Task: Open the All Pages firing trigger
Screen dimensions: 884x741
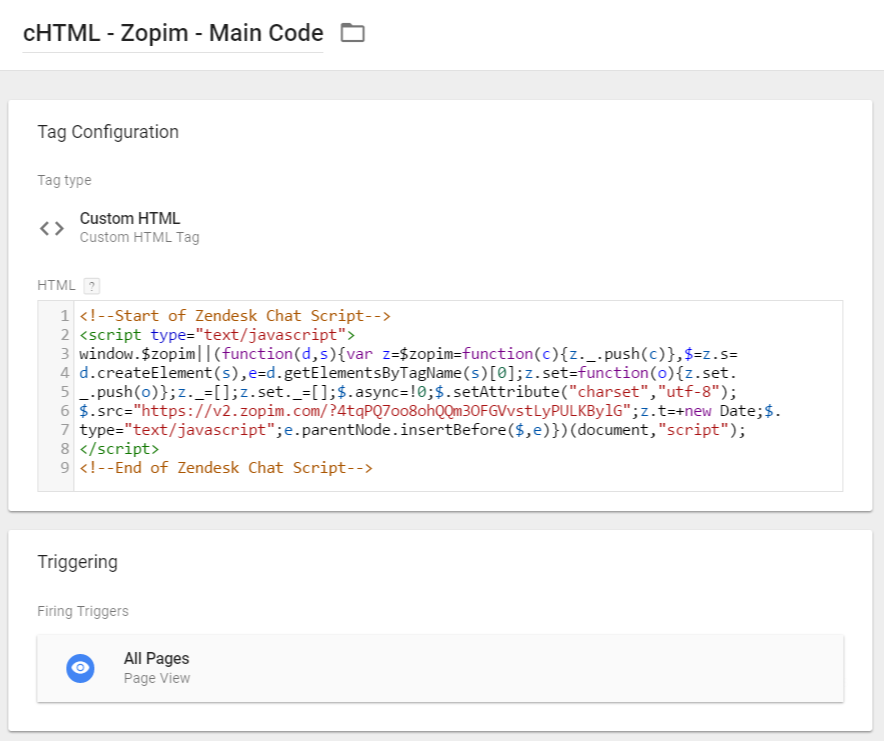Action: click(440, 669)
